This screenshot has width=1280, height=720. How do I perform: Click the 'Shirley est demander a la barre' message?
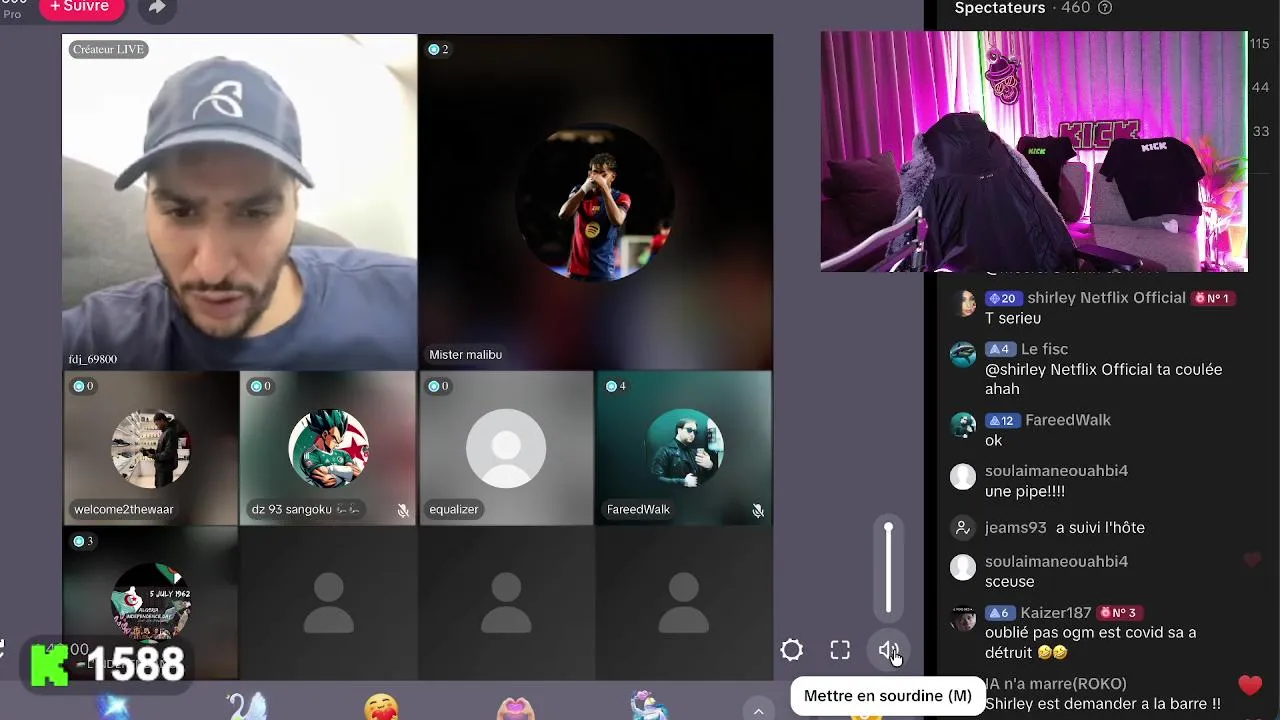coord(1103,704)
